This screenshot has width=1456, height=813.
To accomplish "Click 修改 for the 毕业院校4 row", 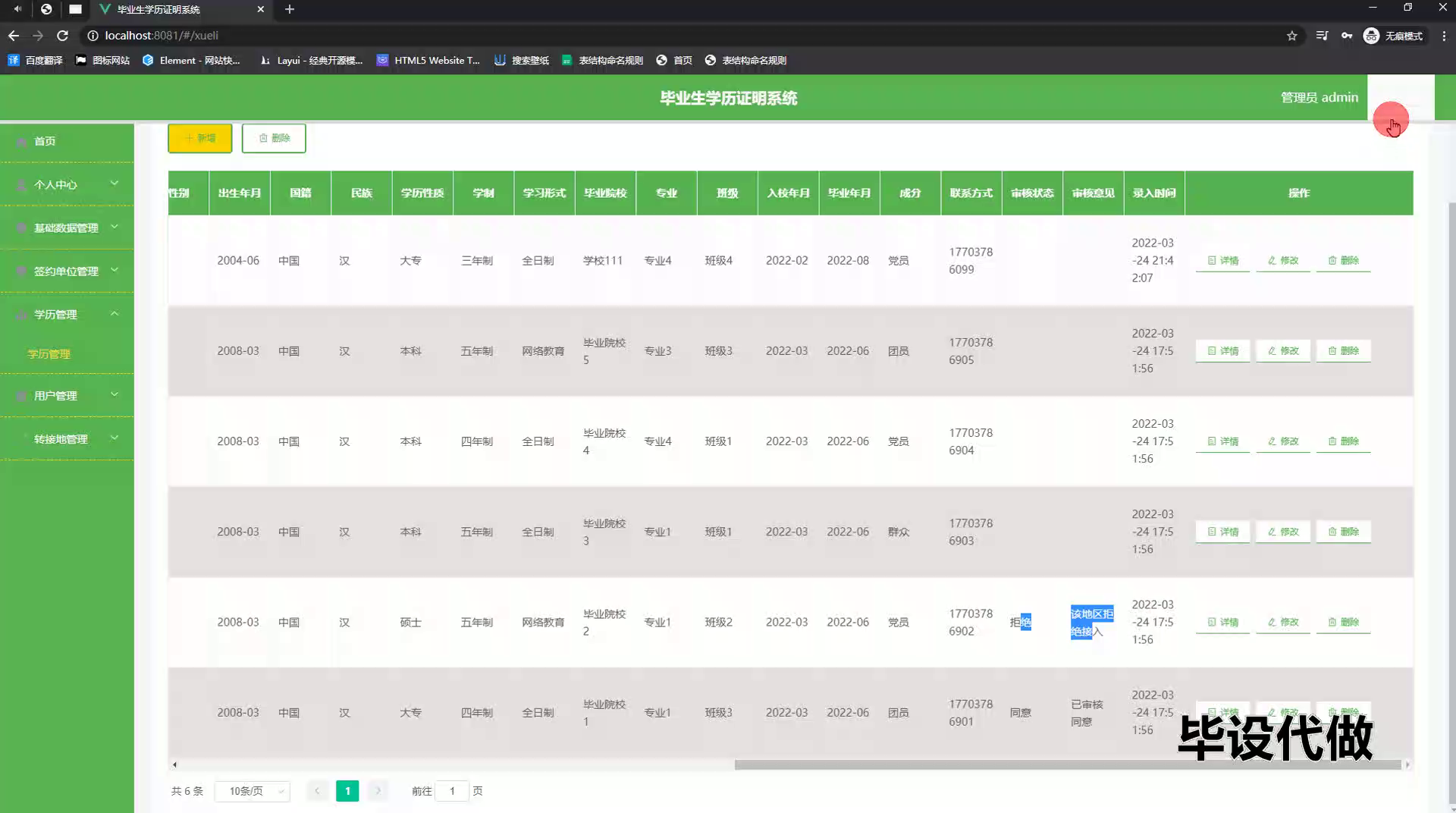I will [1283, 441].
